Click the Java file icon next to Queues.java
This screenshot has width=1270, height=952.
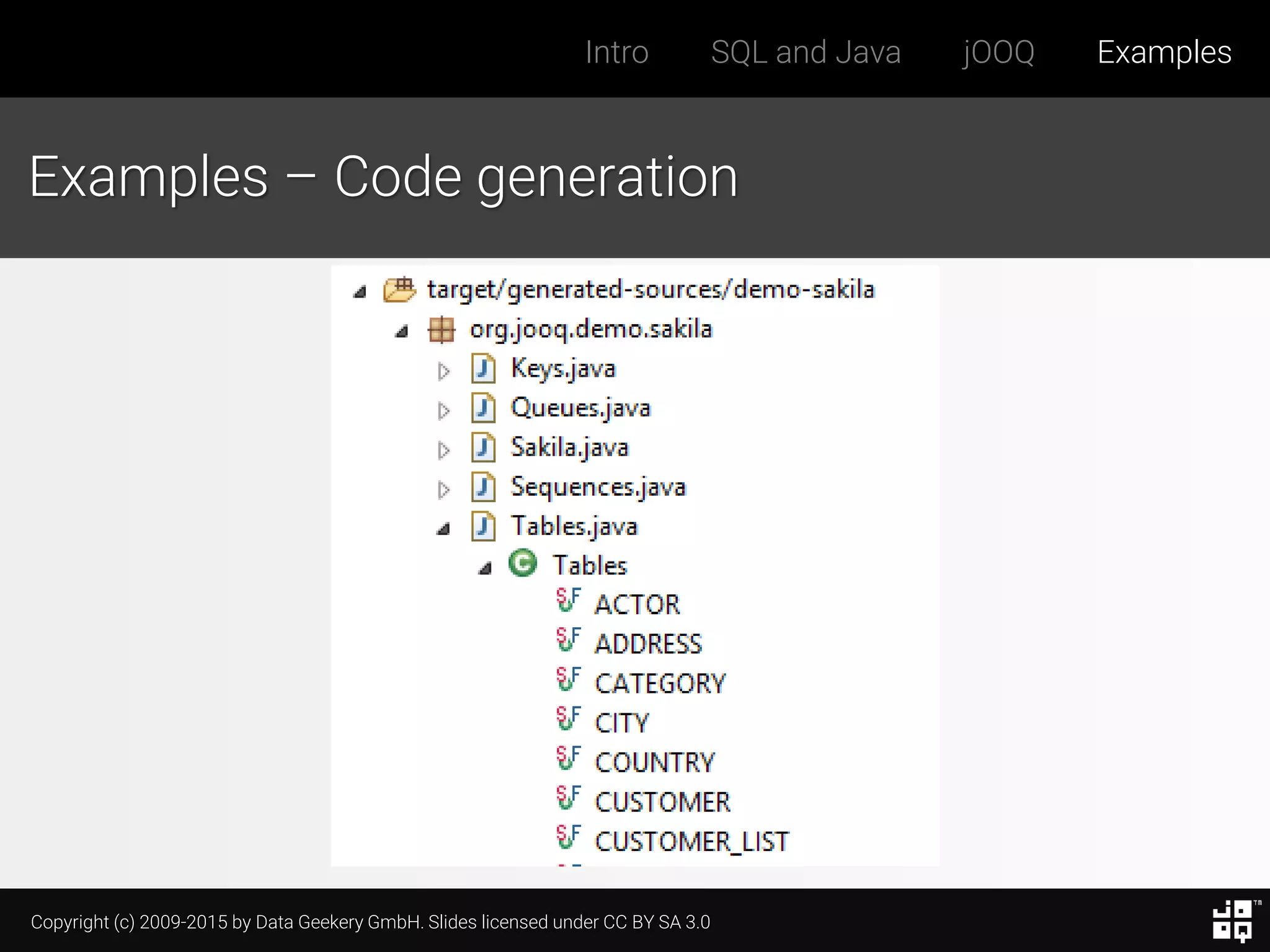click(483, 408)
